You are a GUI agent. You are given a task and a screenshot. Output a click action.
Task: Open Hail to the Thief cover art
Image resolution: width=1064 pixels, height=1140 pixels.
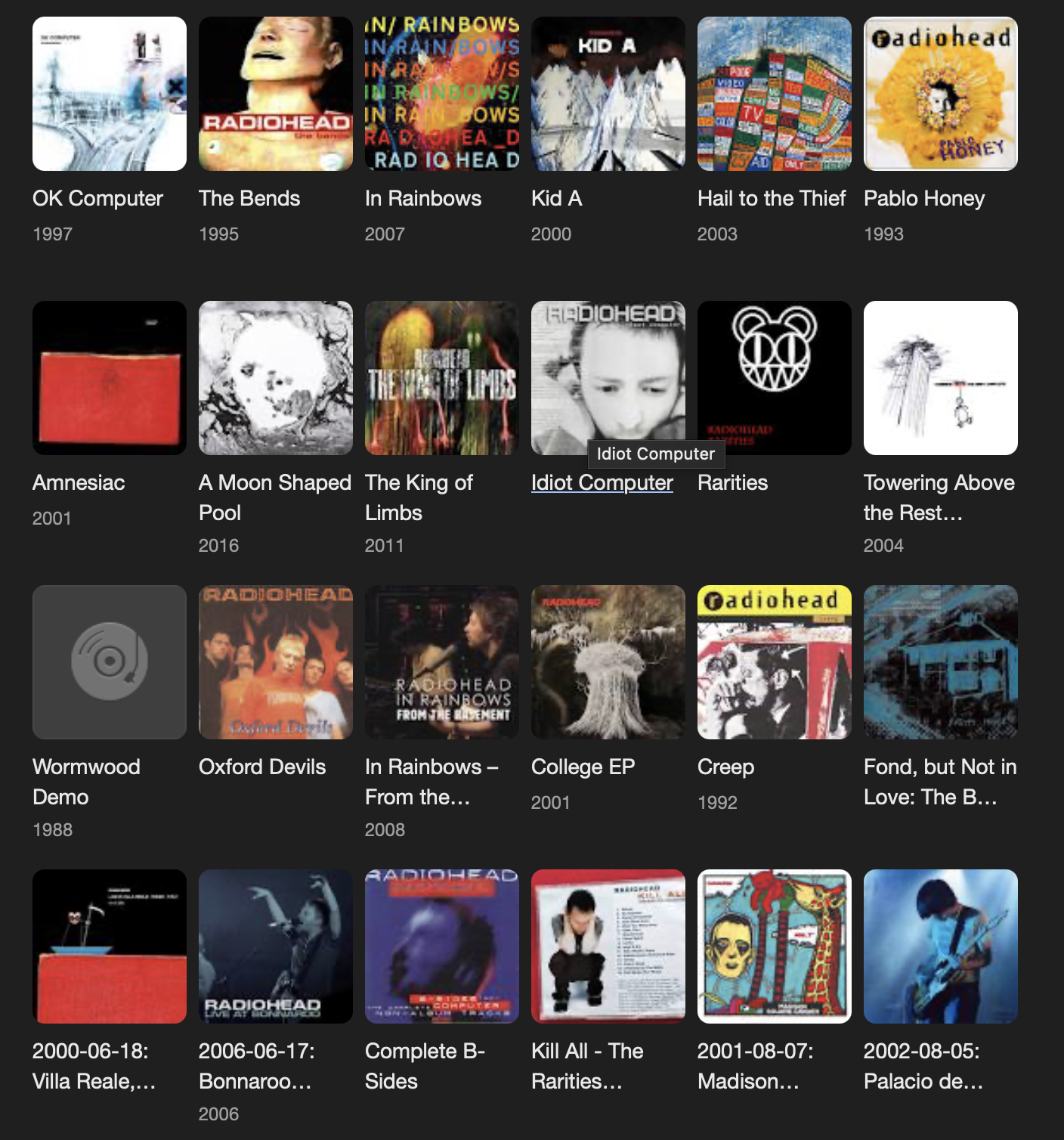click(x=775, y=94)
